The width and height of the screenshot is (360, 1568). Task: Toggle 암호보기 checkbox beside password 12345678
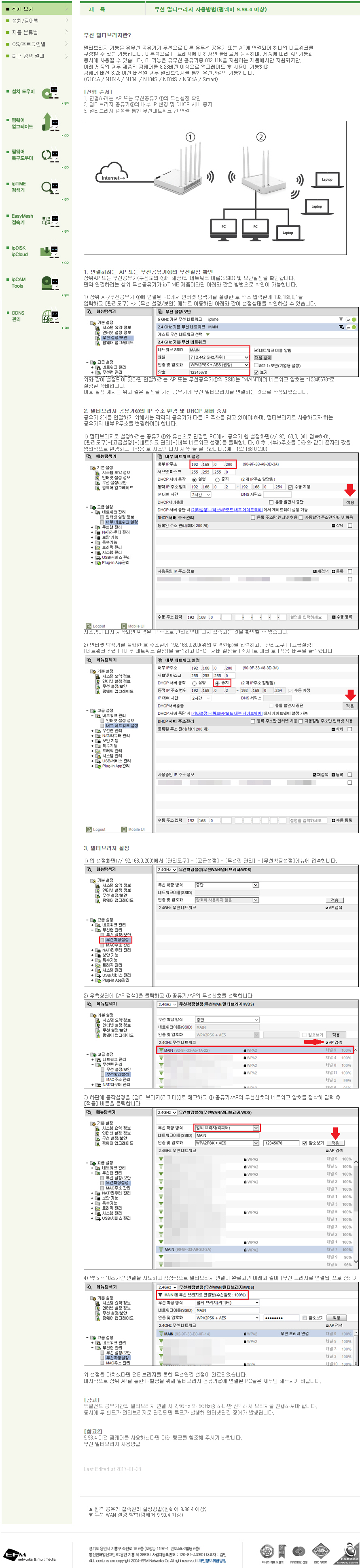pos(305,1143)
